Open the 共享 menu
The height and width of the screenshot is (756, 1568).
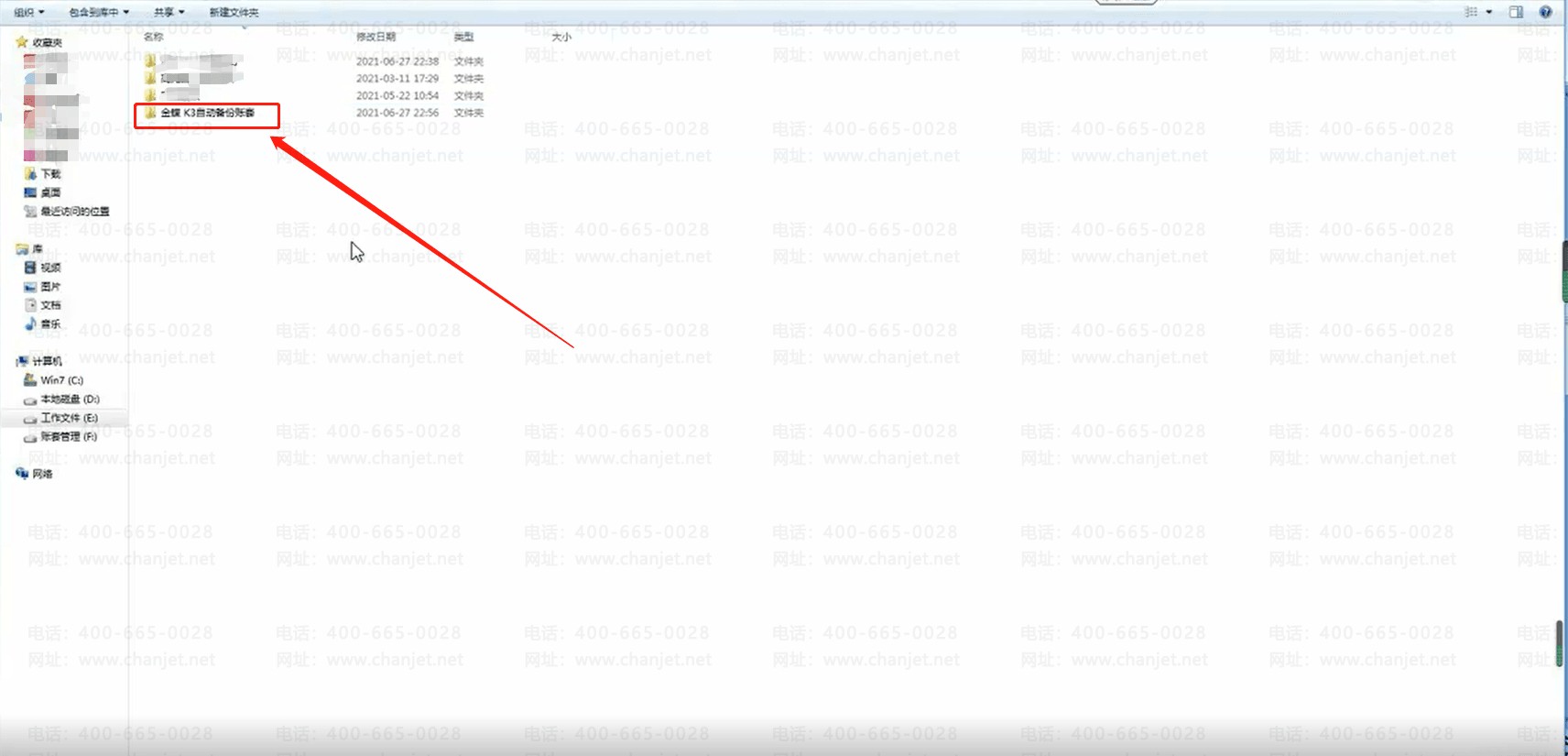(169, 12)
